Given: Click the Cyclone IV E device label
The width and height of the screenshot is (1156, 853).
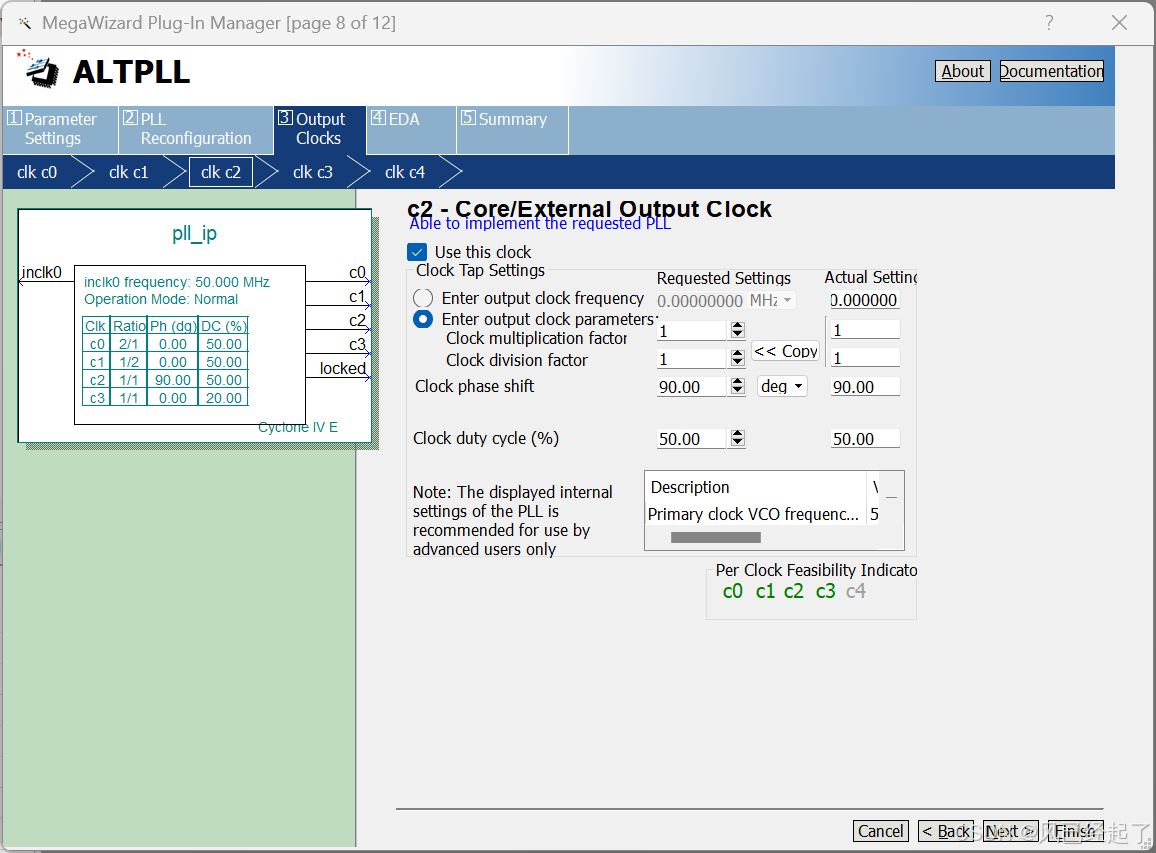Looking at the screenshot, I should point(298,427).
